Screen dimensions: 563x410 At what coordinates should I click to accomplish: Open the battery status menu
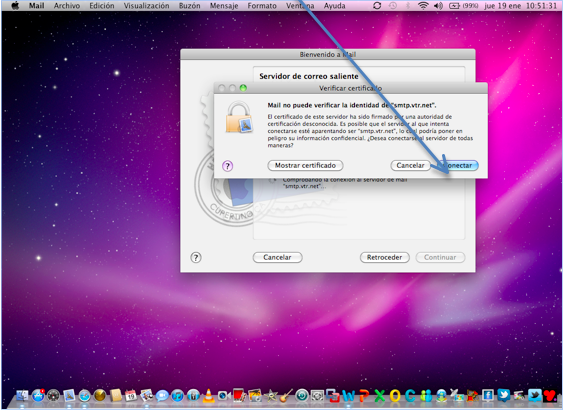(x=465, y=6)
